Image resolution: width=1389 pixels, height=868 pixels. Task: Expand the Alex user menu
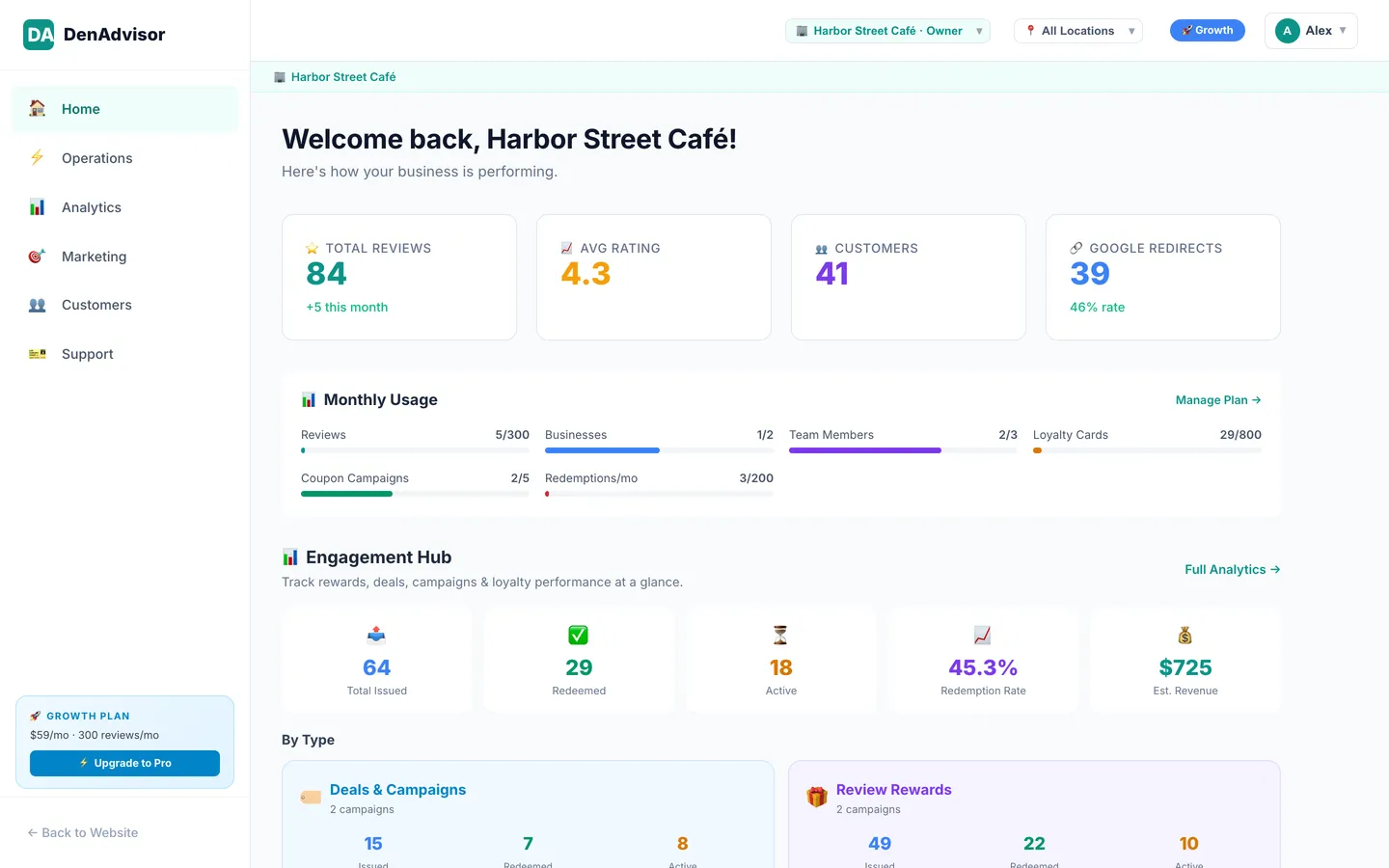[x=1311, y=31]
